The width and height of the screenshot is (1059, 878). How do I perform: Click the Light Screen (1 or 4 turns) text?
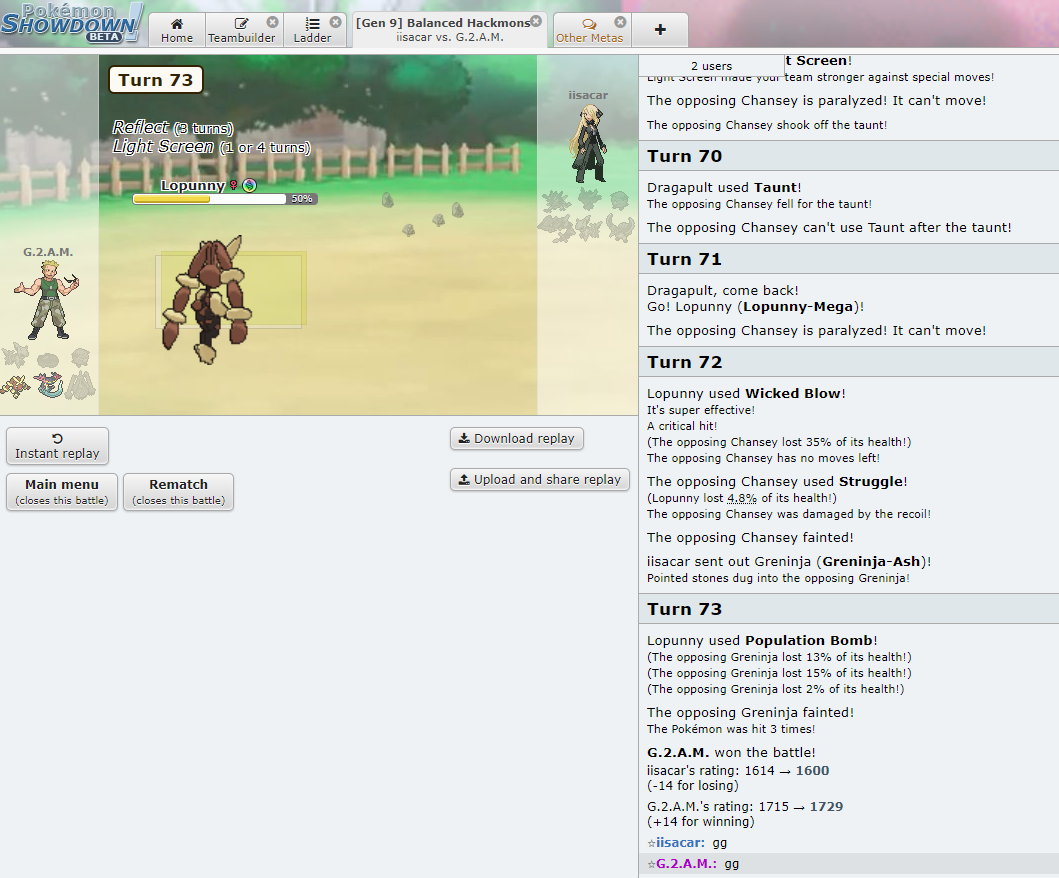coord(211,147)
